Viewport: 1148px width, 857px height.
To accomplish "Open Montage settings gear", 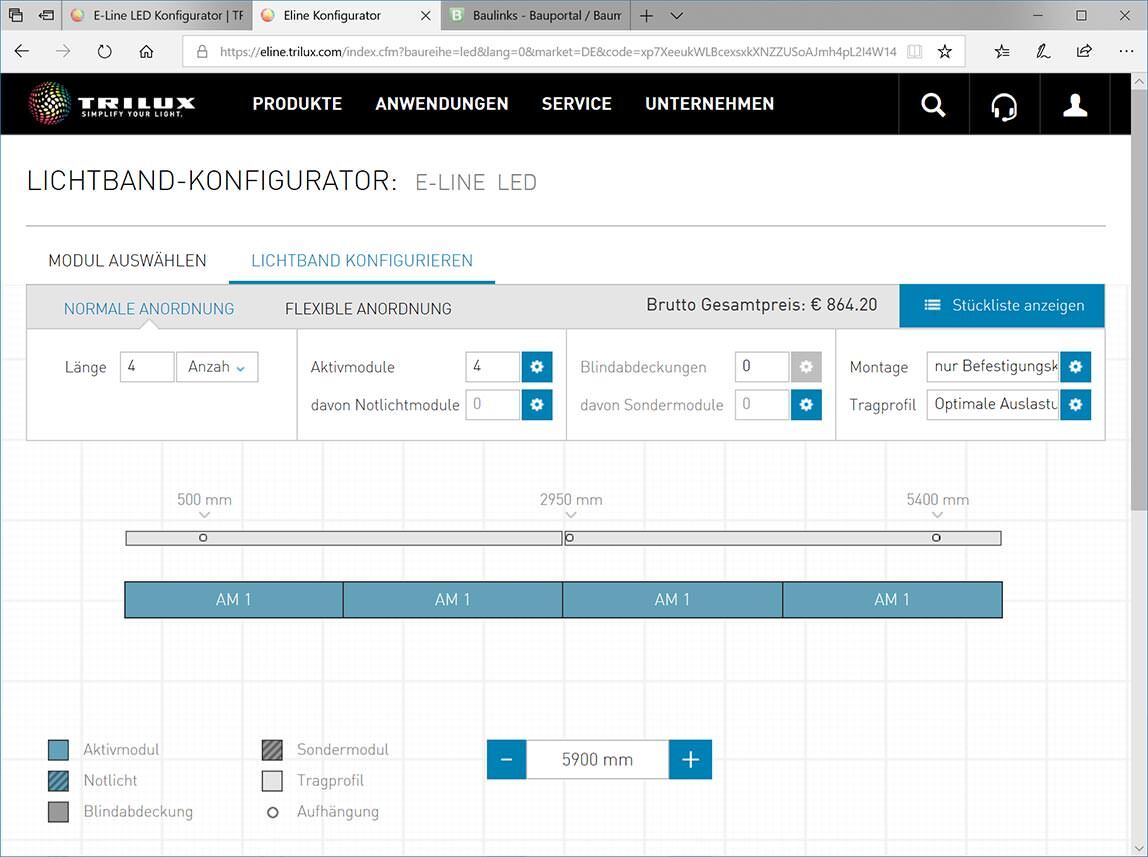I will (x=1076, y=367).
